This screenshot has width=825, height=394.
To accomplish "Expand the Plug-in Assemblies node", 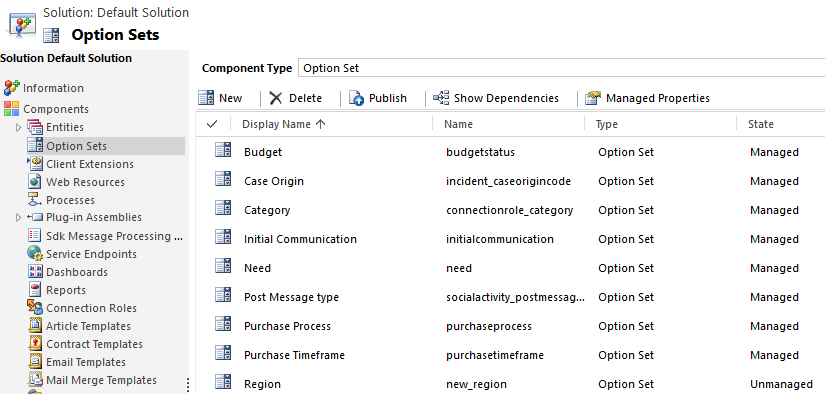I will click(x=18, y=217).
